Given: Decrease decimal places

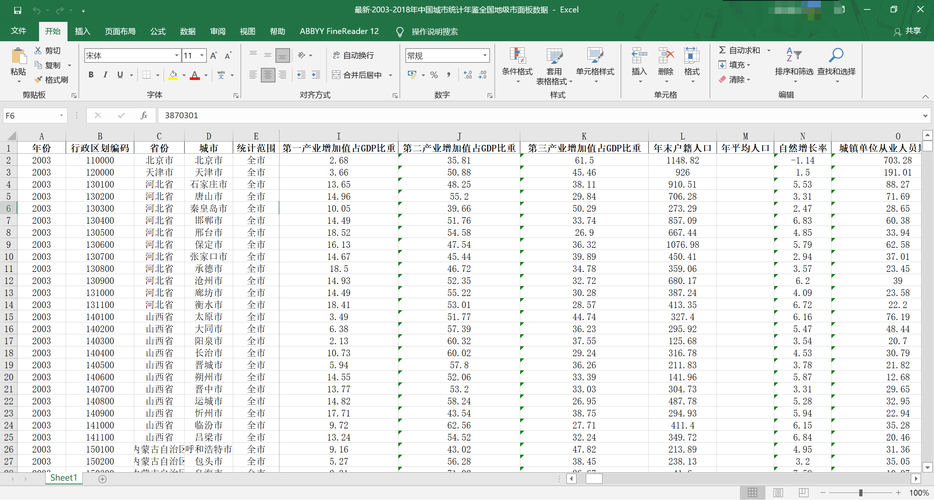Looking at the screenshot, I should pos(482,75).
